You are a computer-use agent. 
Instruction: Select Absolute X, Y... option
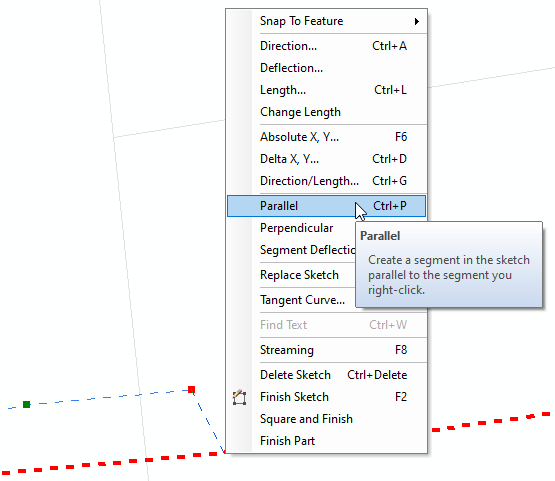[326, 137]
